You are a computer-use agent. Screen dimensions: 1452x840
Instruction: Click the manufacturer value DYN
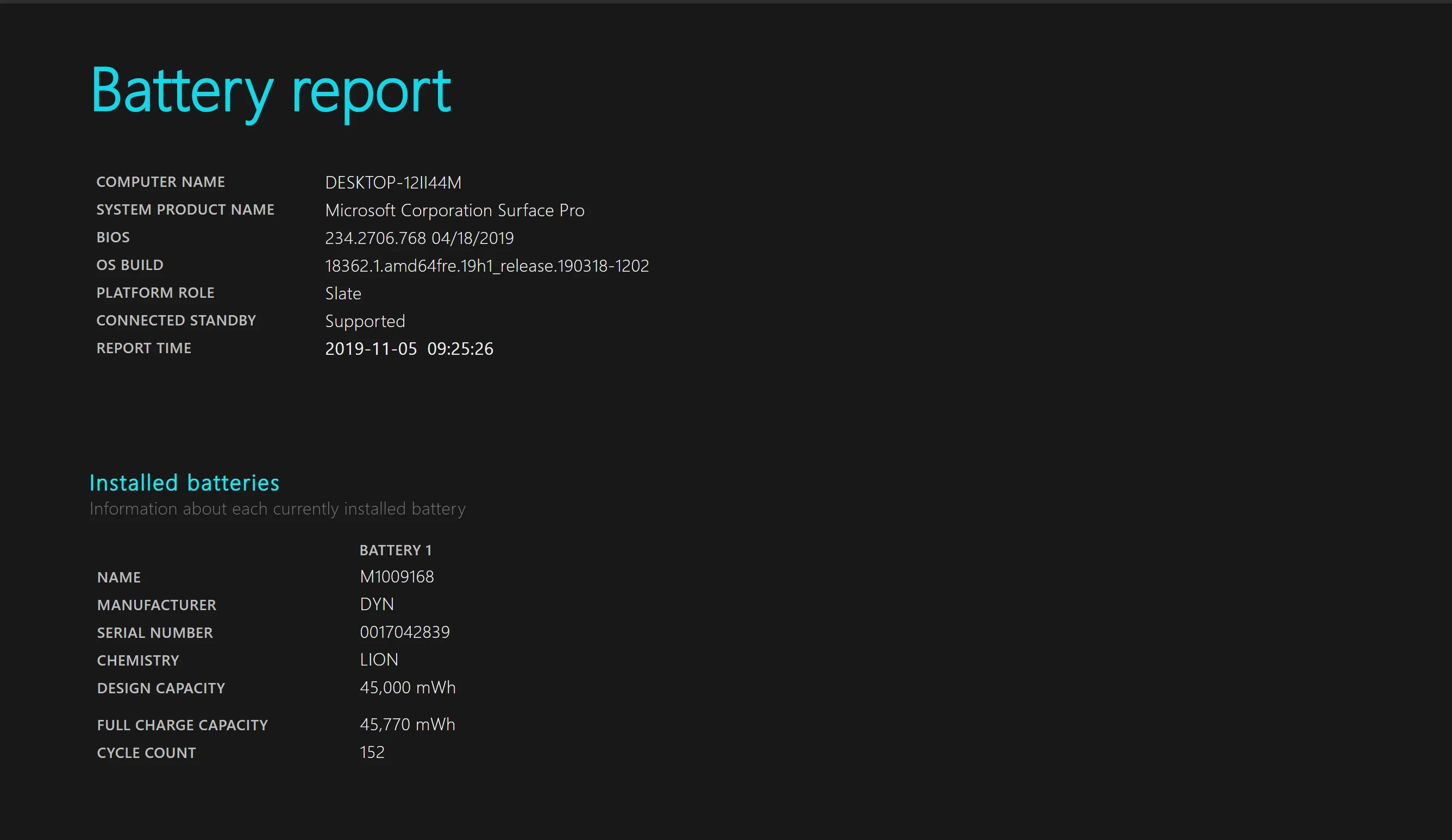click(377, 604)
